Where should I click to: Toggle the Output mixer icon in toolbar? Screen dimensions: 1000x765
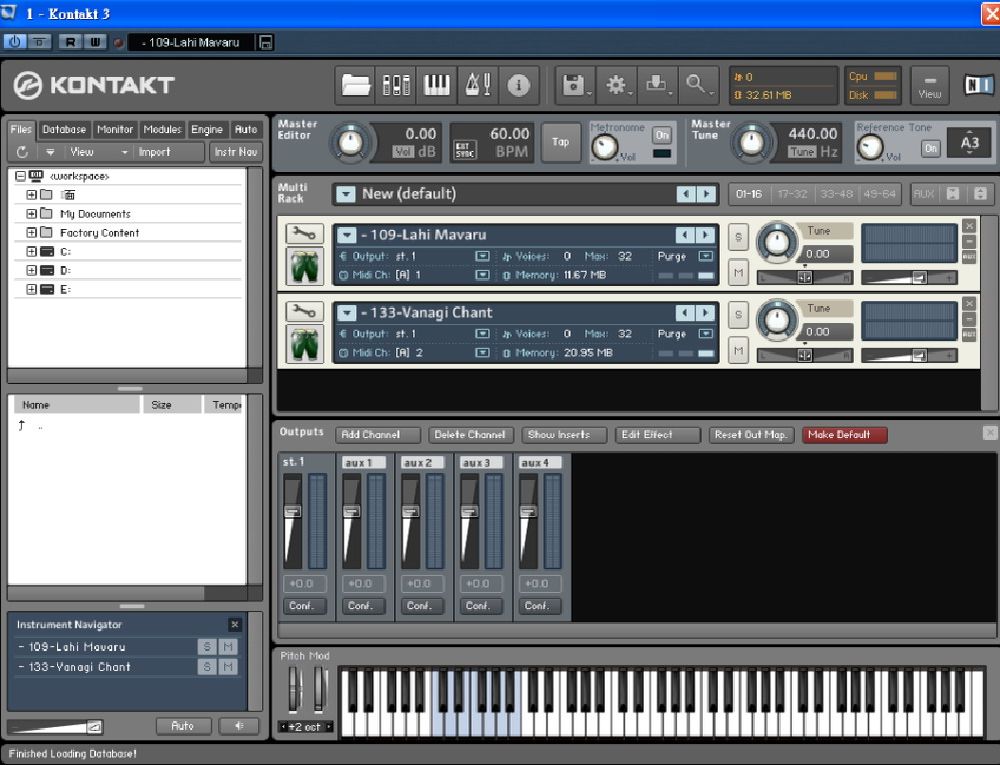click(396, 85)
